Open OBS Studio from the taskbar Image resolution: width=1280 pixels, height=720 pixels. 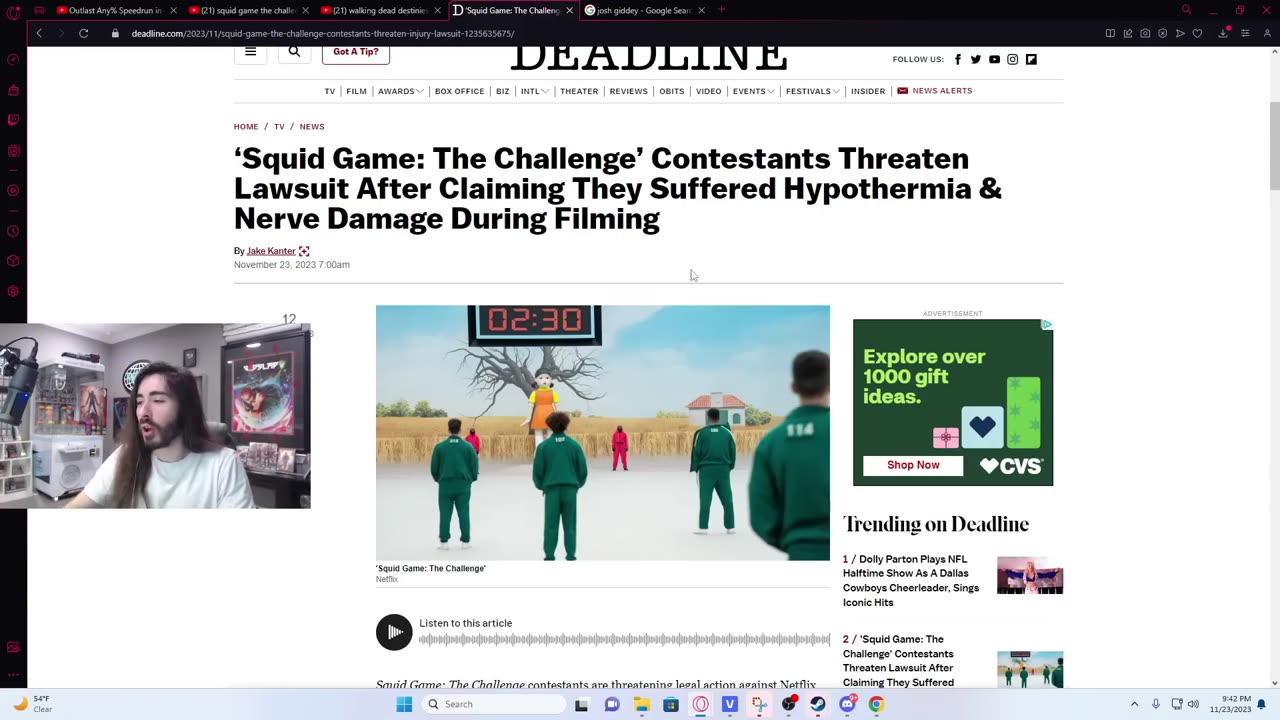click(x=789, y=704)
